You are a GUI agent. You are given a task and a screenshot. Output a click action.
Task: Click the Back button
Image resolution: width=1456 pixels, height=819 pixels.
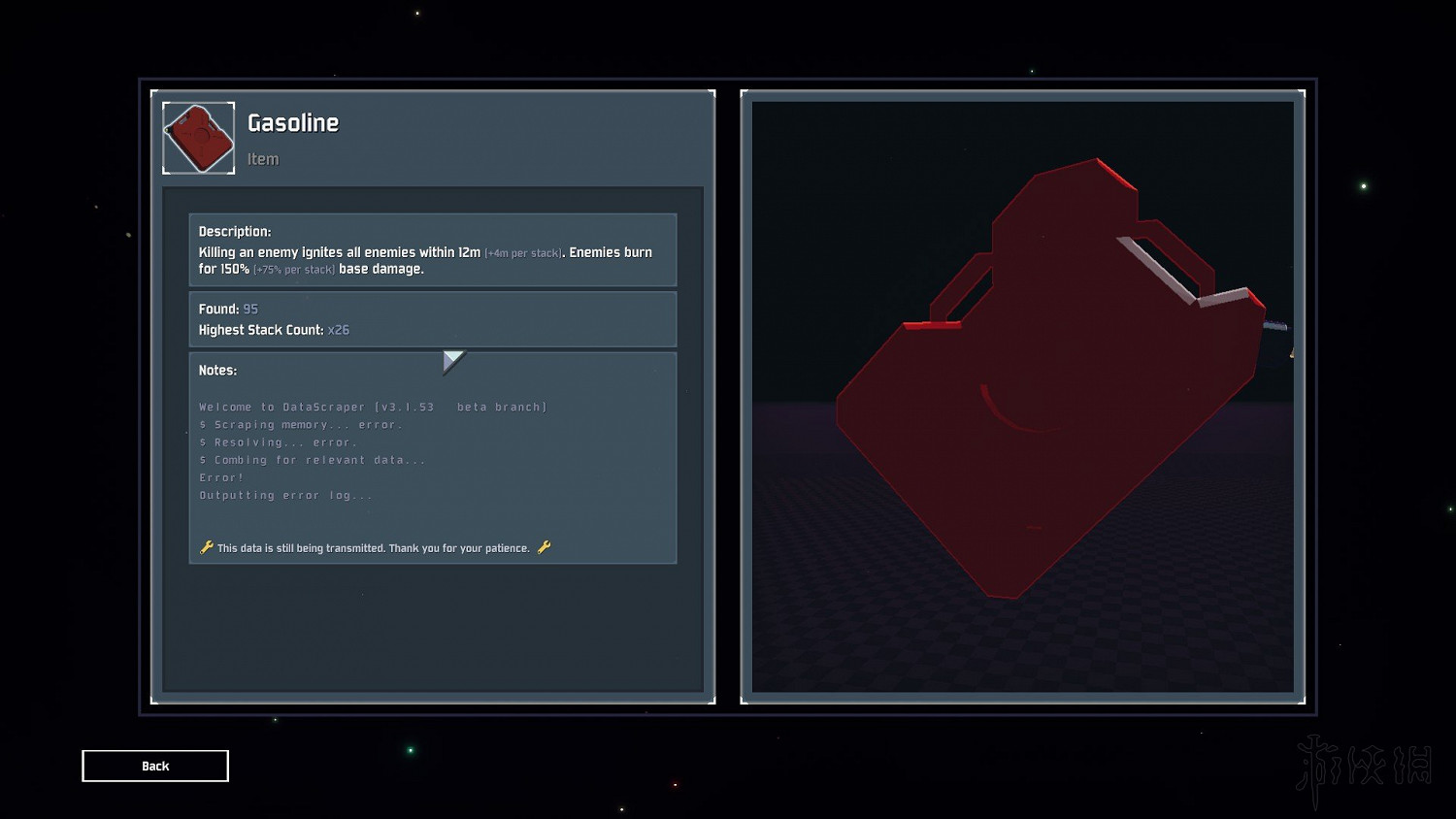pos(155,766)
